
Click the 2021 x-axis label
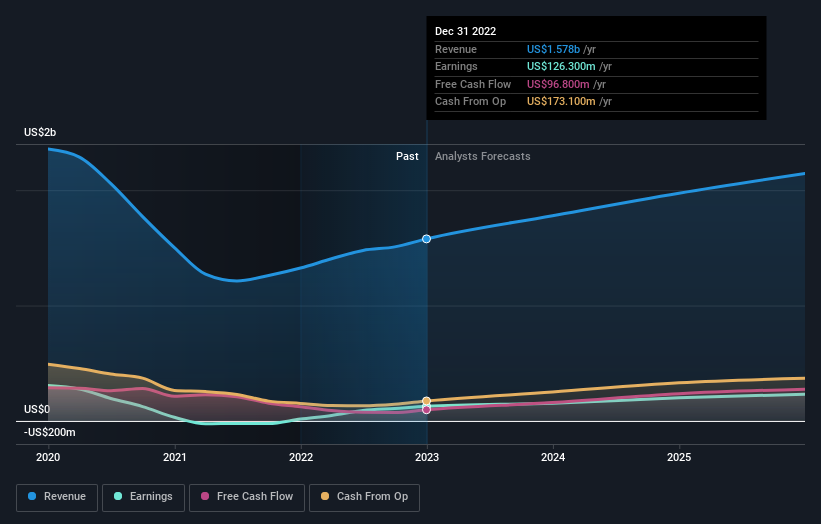pos(174,458)
